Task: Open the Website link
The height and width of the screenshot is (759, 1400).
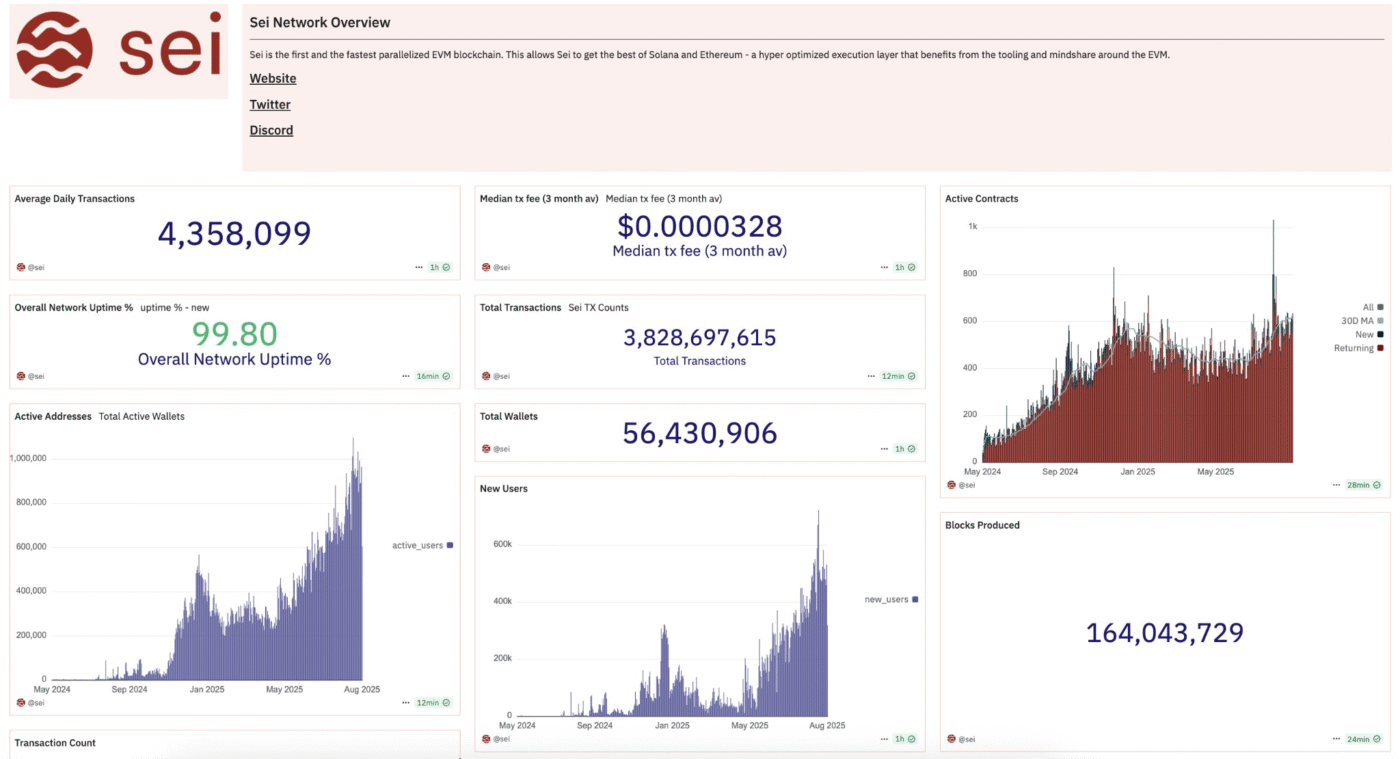Action: pyautogui.click(x=273, y=79)
